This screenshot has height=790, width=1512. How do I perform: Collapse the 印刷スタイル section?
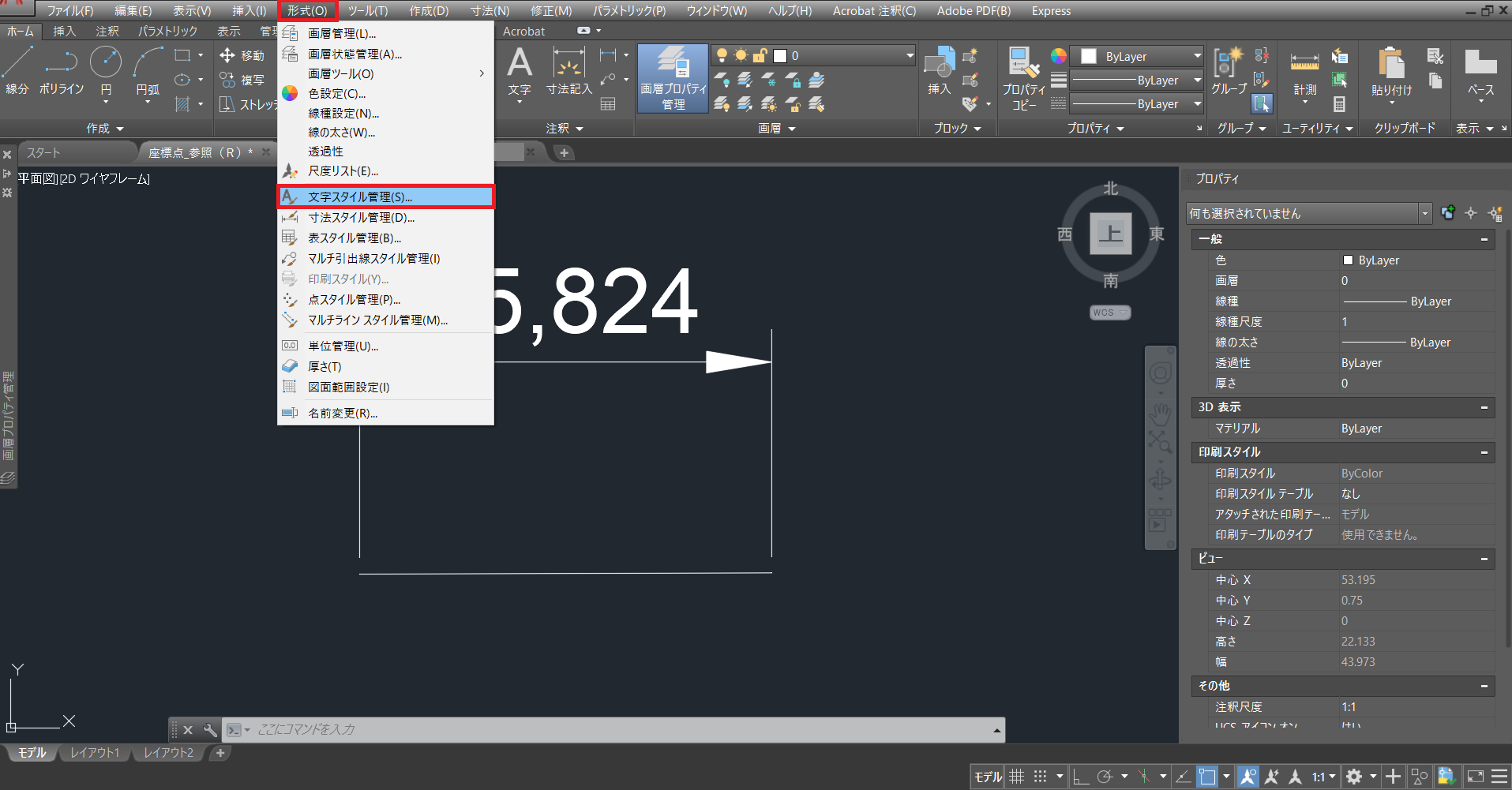(1484, 452)
